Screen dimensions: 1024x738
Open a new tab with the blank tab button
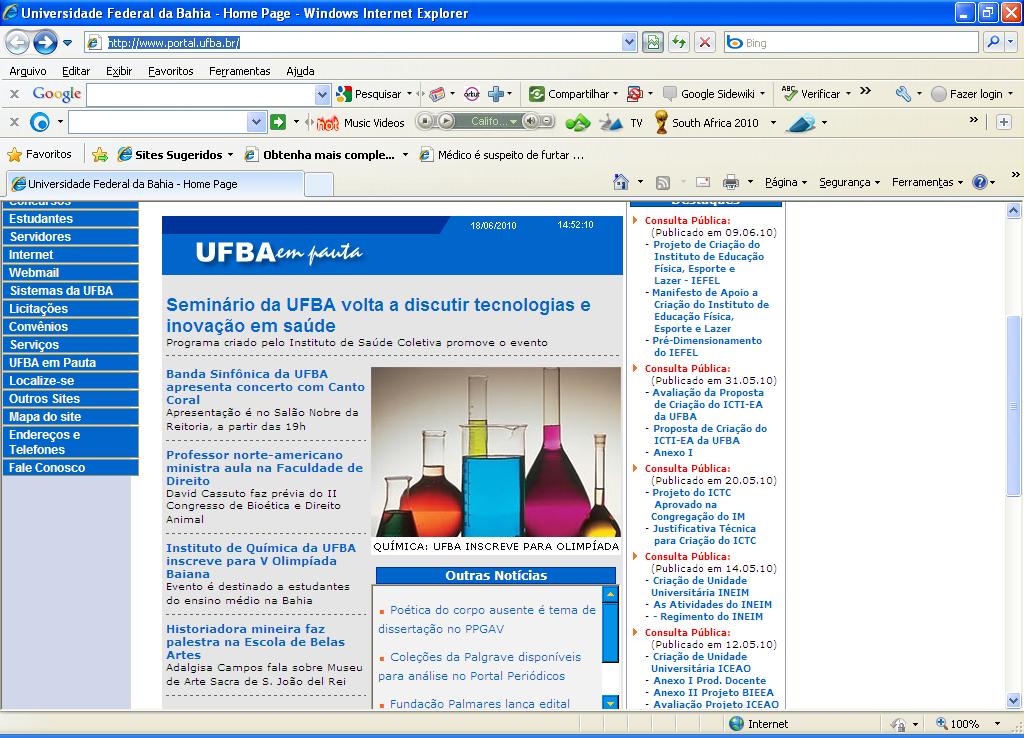[319, 184]
